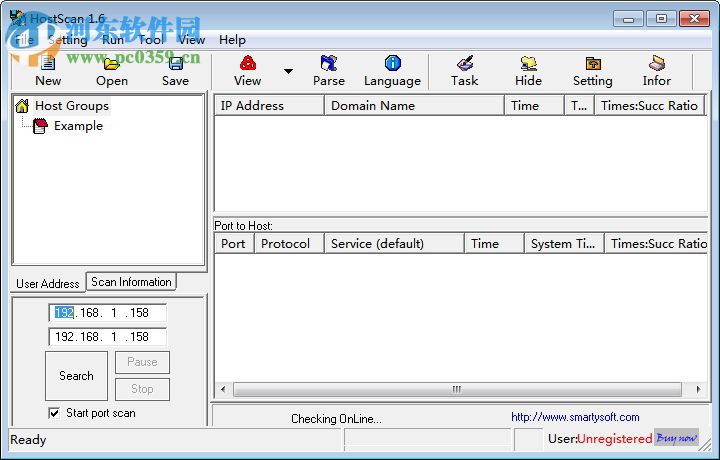Screen dimensions: 720x460
Task: Select the Example group icon
Action: click(x=40, y=126)
